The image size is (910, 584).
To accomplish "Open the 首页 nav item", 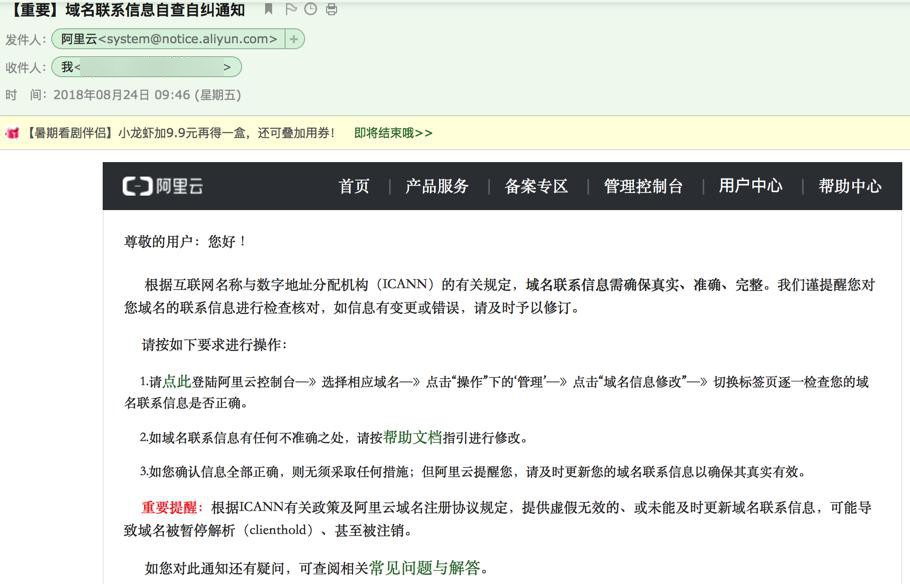I will click(x=353, y=186).
